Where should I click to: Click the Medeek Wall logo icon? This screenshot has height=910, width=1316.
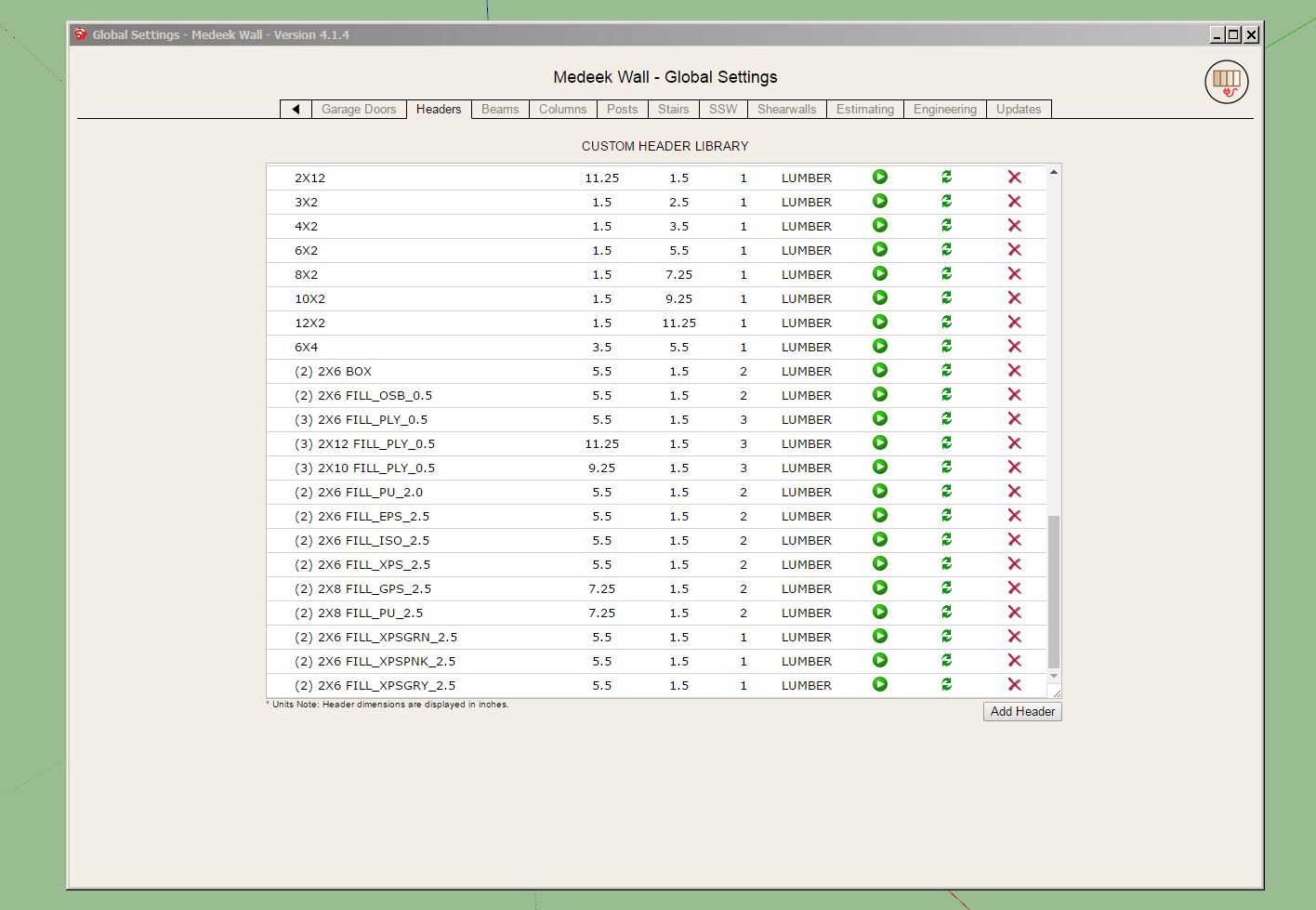(1226, 82)
